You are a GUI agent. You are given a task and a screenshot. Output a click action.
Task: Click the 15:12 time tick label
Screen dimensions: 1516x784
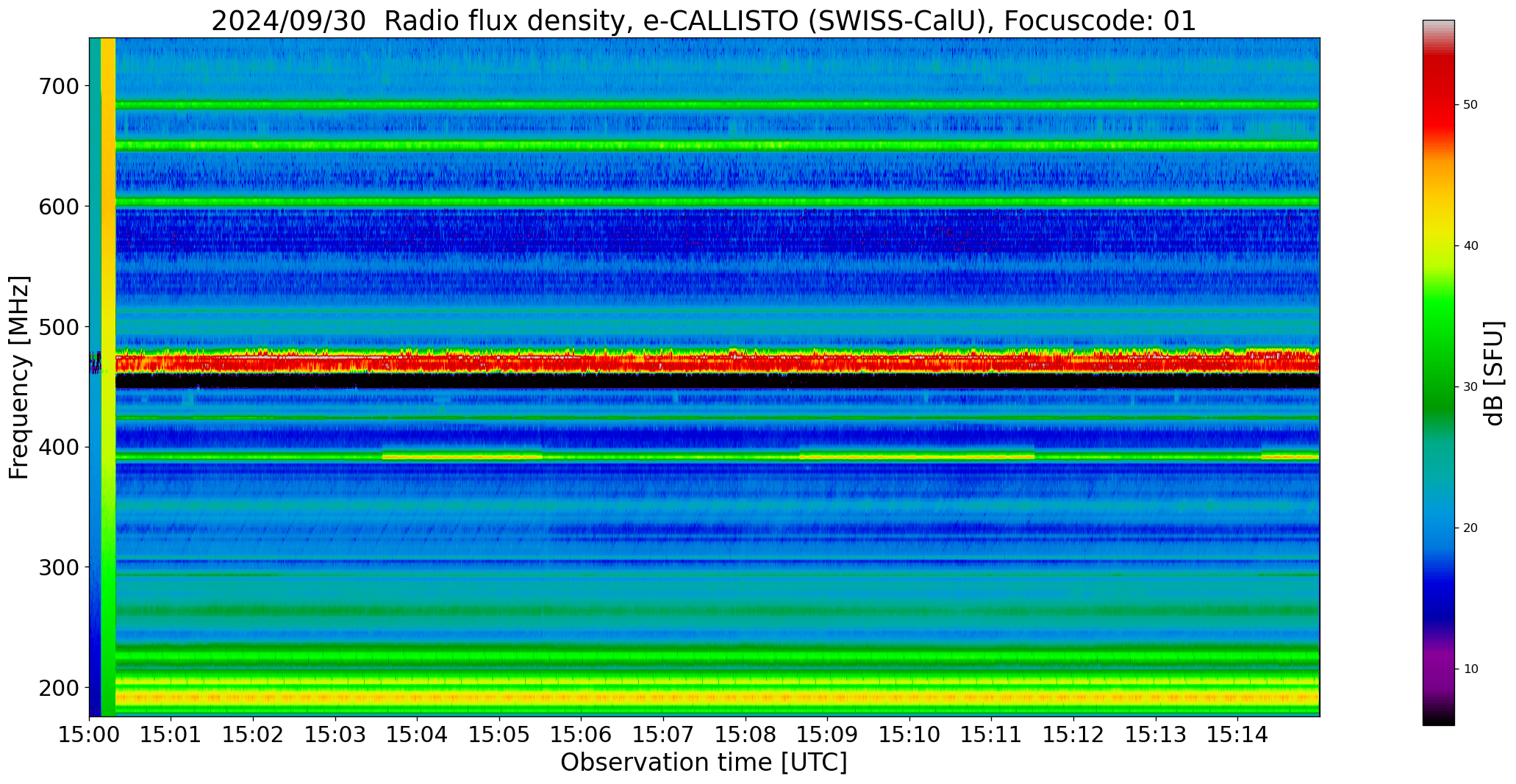point(1073,735)
